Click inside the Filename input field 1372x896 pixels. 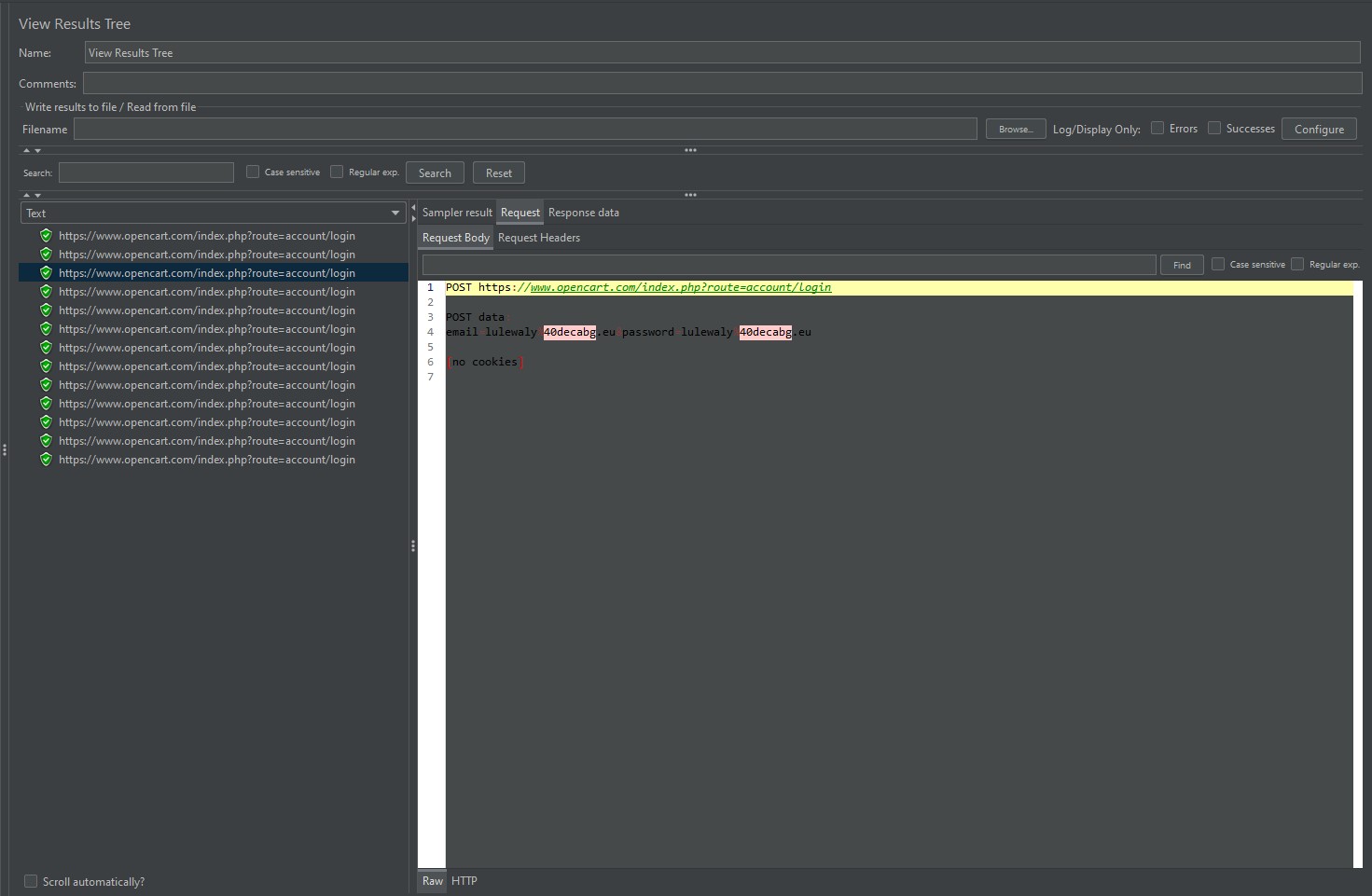[522, 129]
